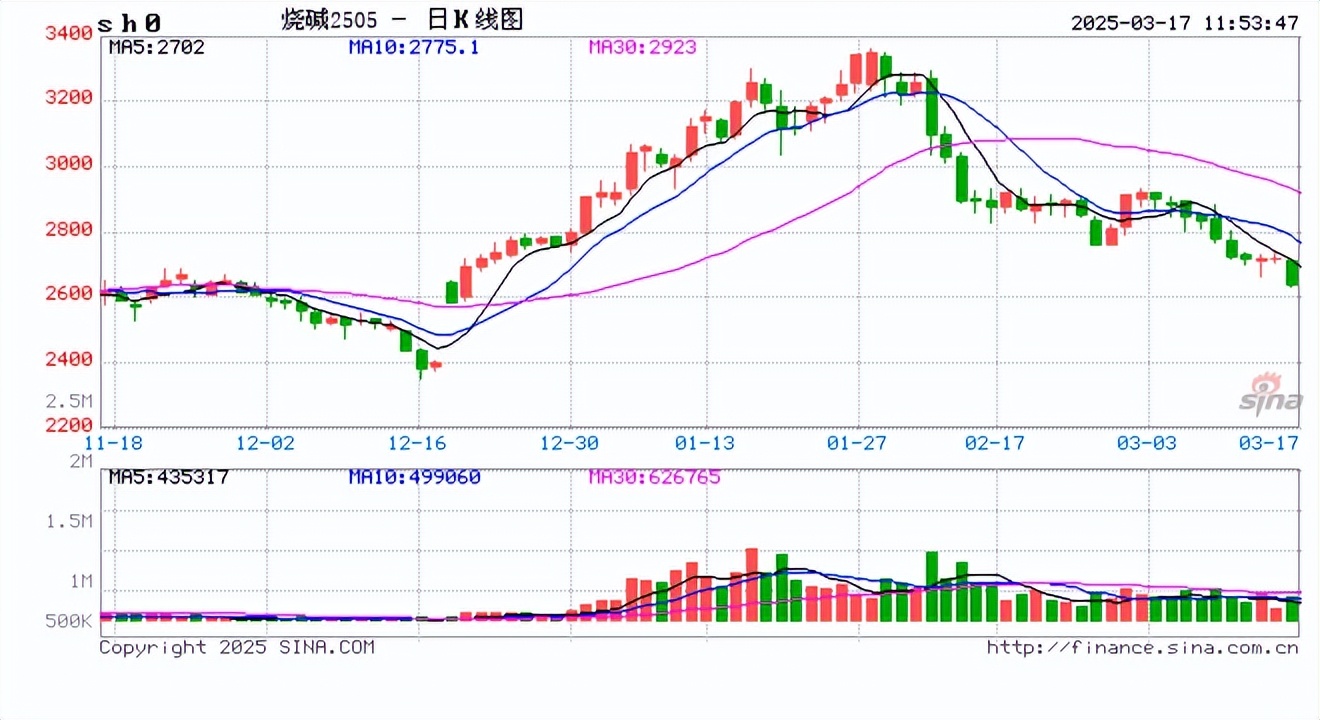Click the 2025-03-17 11:53:47 timestamp

pos(1184,22)
